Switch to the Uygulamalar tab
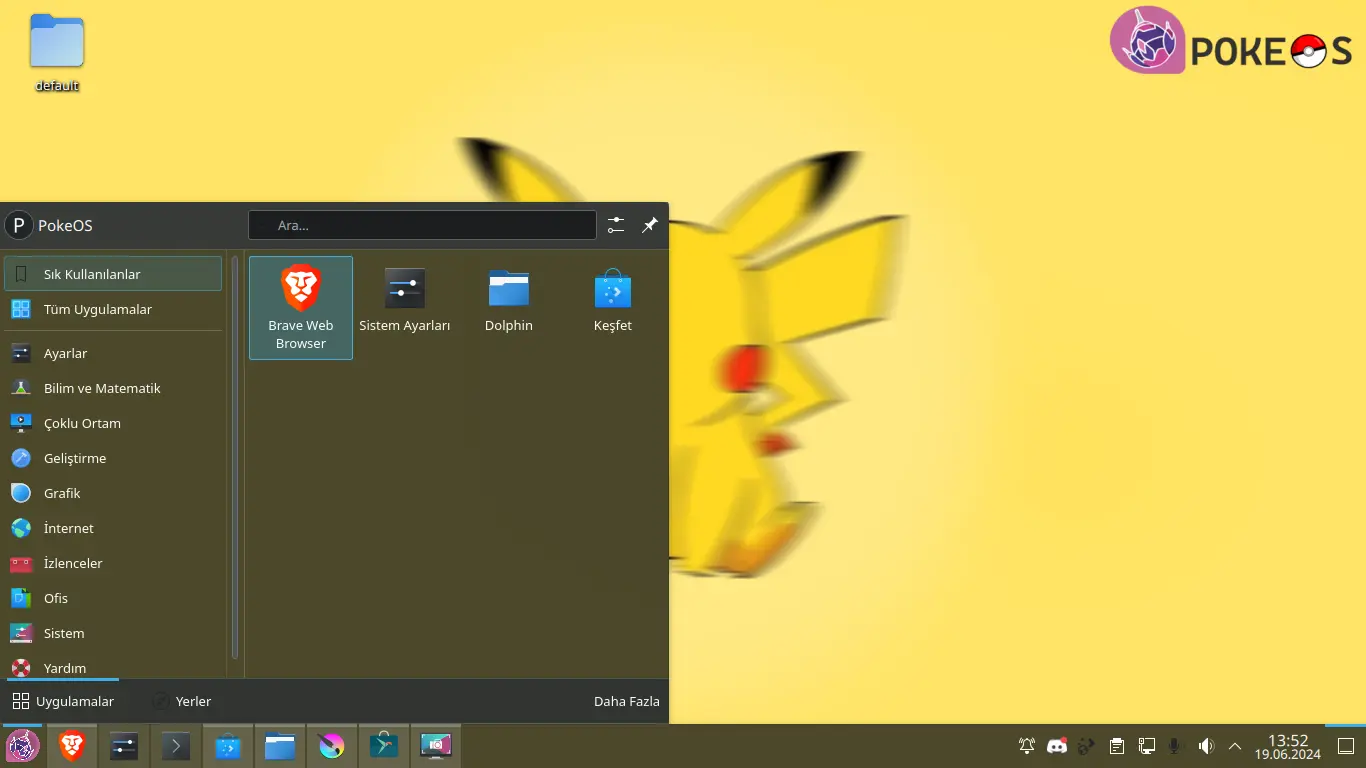Image resolution: width=1366 pixels, height=768 pixels. (x=63, y=701)
